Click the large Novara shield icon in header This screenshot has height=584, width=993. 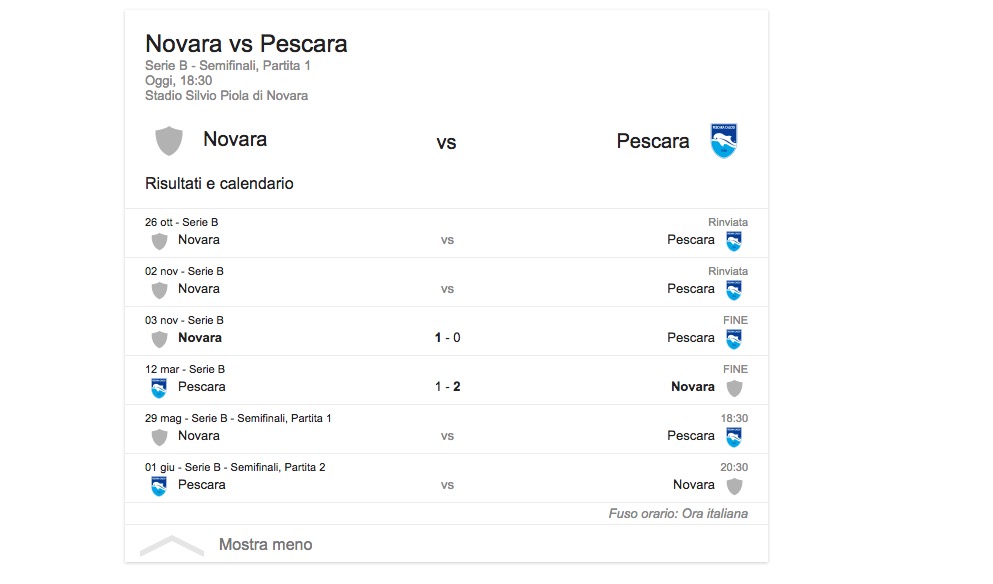[x=169, y=141]
